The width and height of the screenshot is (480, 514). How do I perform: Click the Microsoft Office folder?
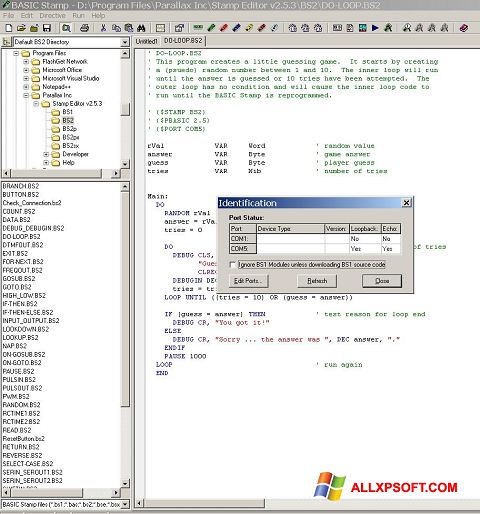tap(62, 70)
